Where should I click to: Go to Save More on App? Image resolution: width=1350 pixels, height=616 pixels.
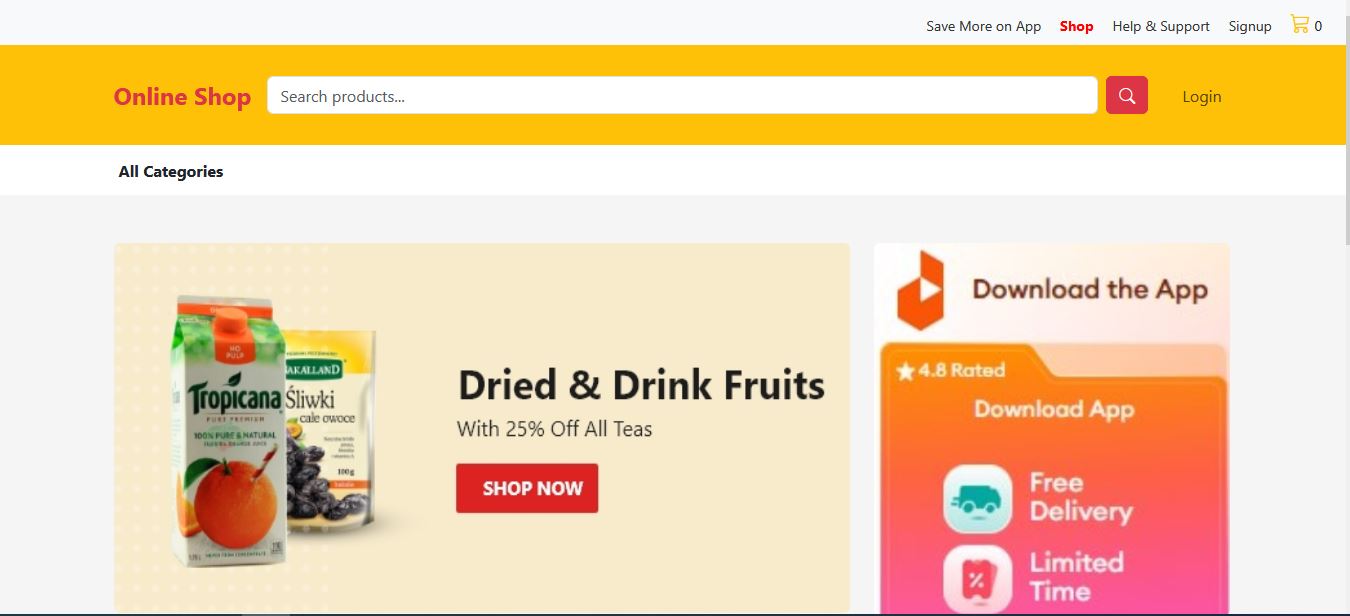tap(983, 26)
